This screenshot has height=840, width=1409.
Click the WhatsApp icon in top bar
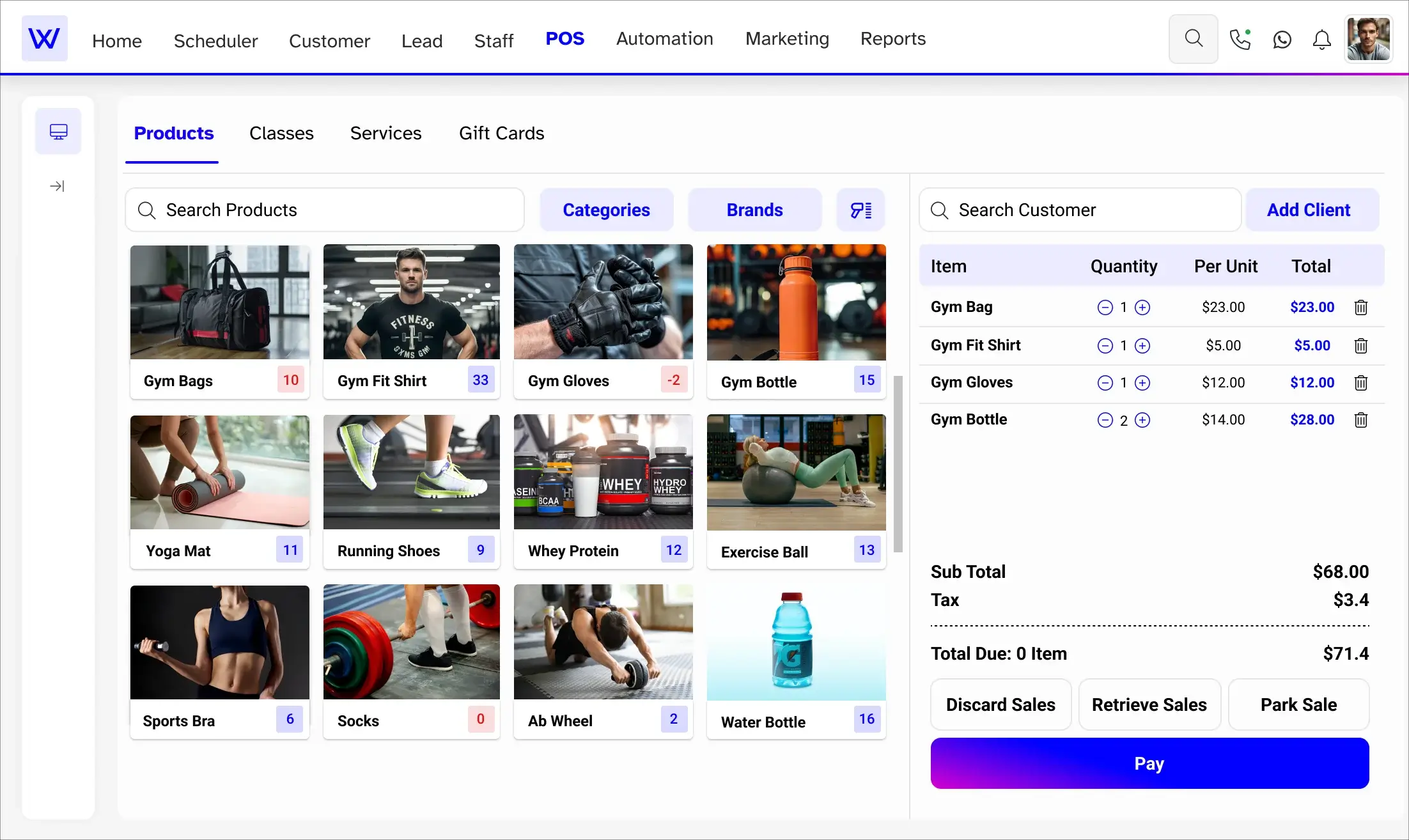[1282, 40]
